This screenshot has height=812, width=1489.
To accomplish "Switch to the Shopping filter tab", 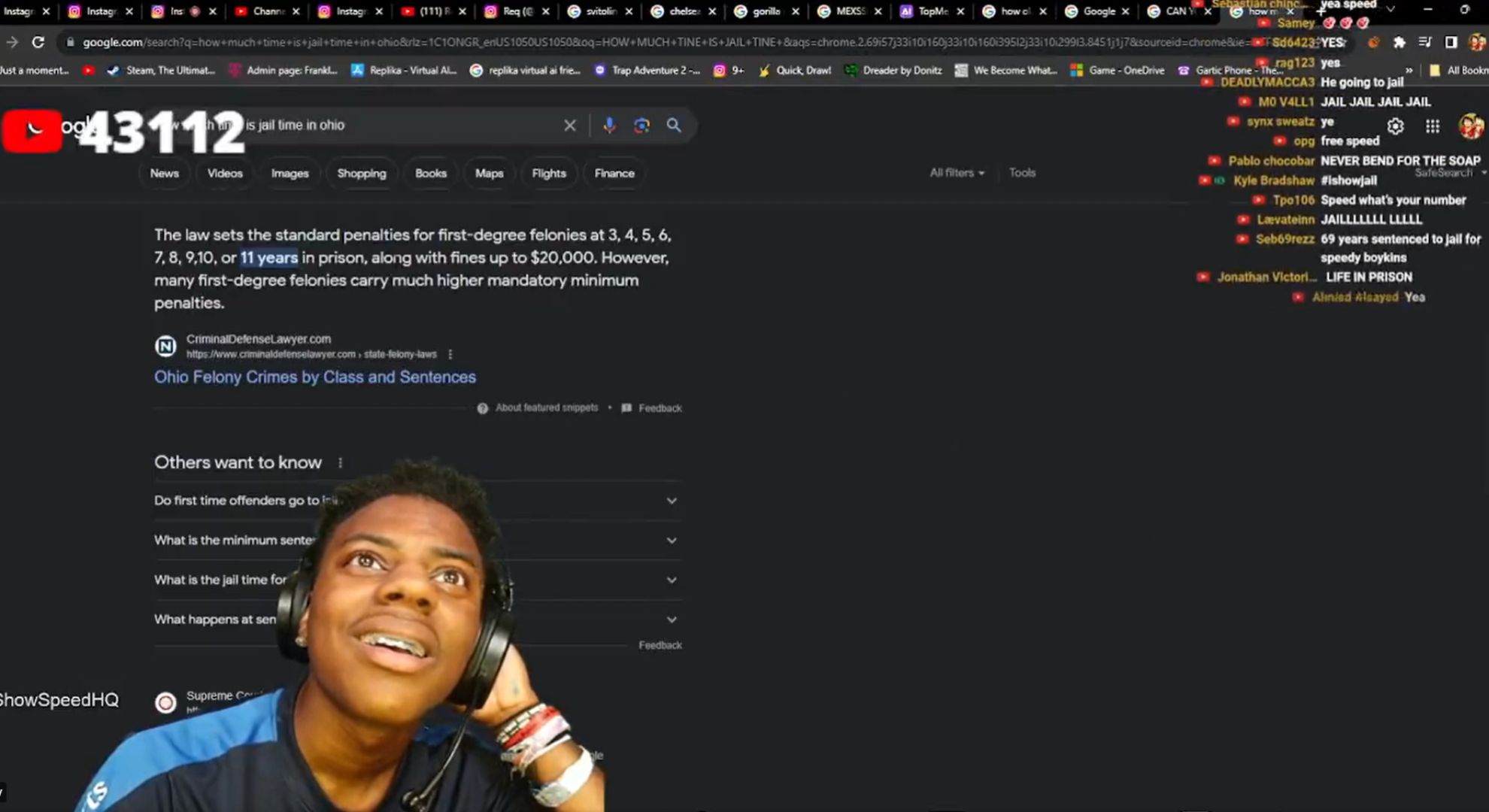I will (x=361, y=174).
